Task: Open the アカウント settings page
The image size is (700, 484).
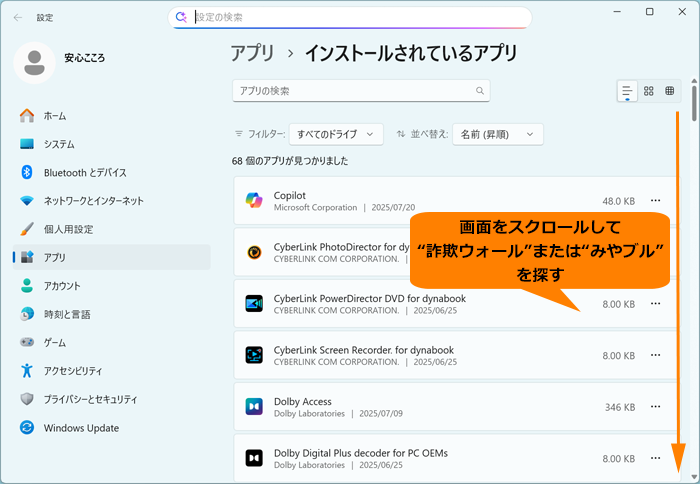Action: 112,286
